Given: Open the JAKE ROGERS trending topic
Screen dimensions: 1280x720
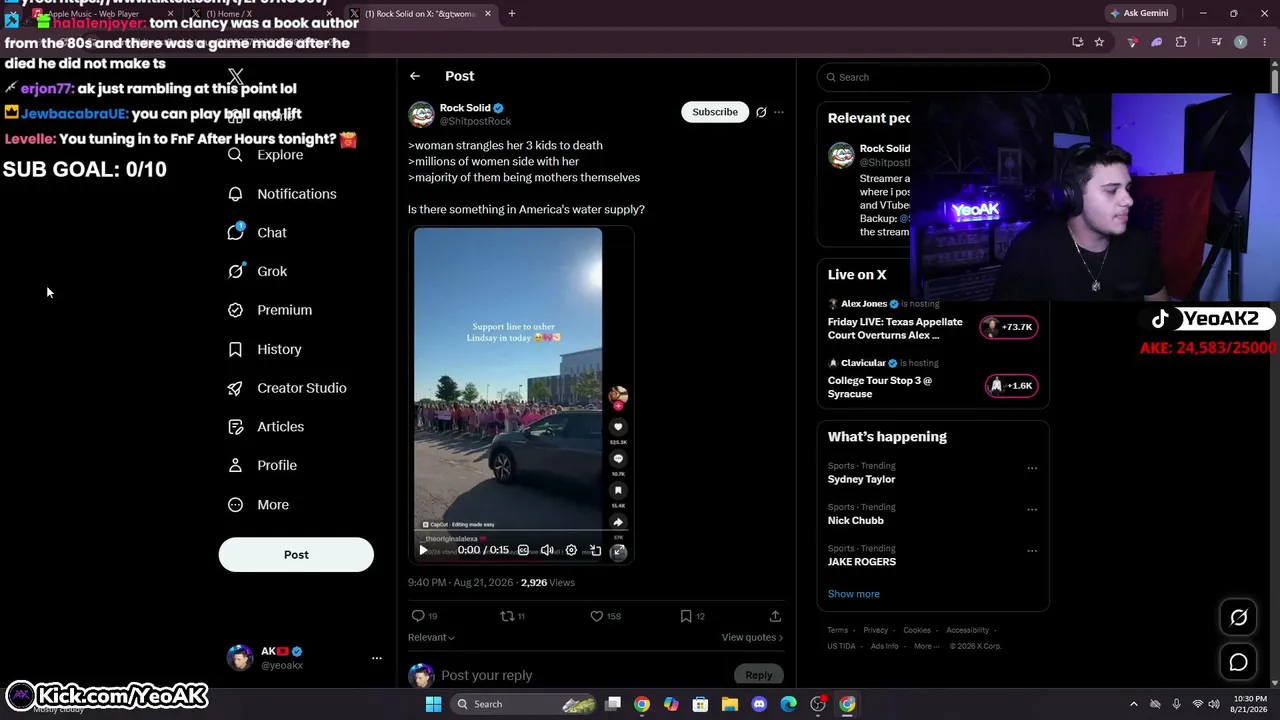Looking at the screenshot, I should pos(862,562).
